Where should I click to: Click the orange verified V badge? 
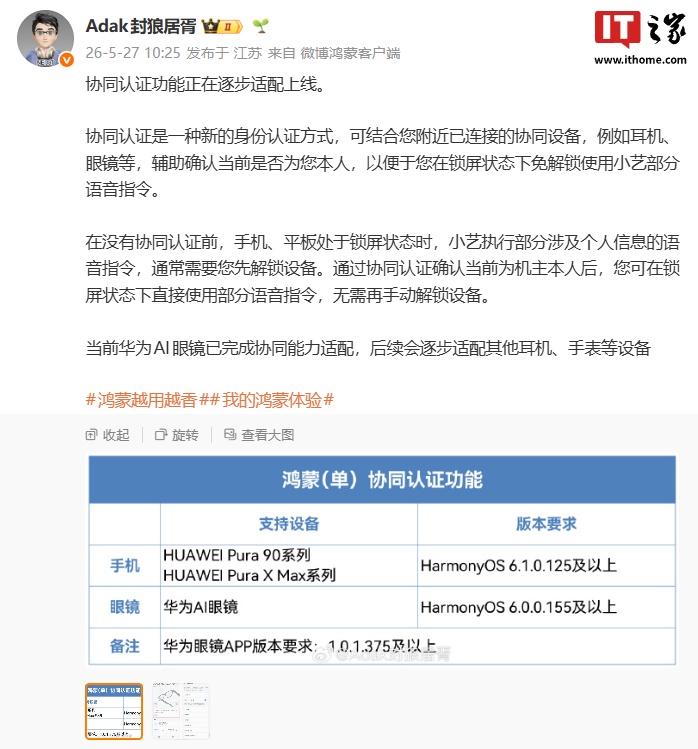coord(66,60)
